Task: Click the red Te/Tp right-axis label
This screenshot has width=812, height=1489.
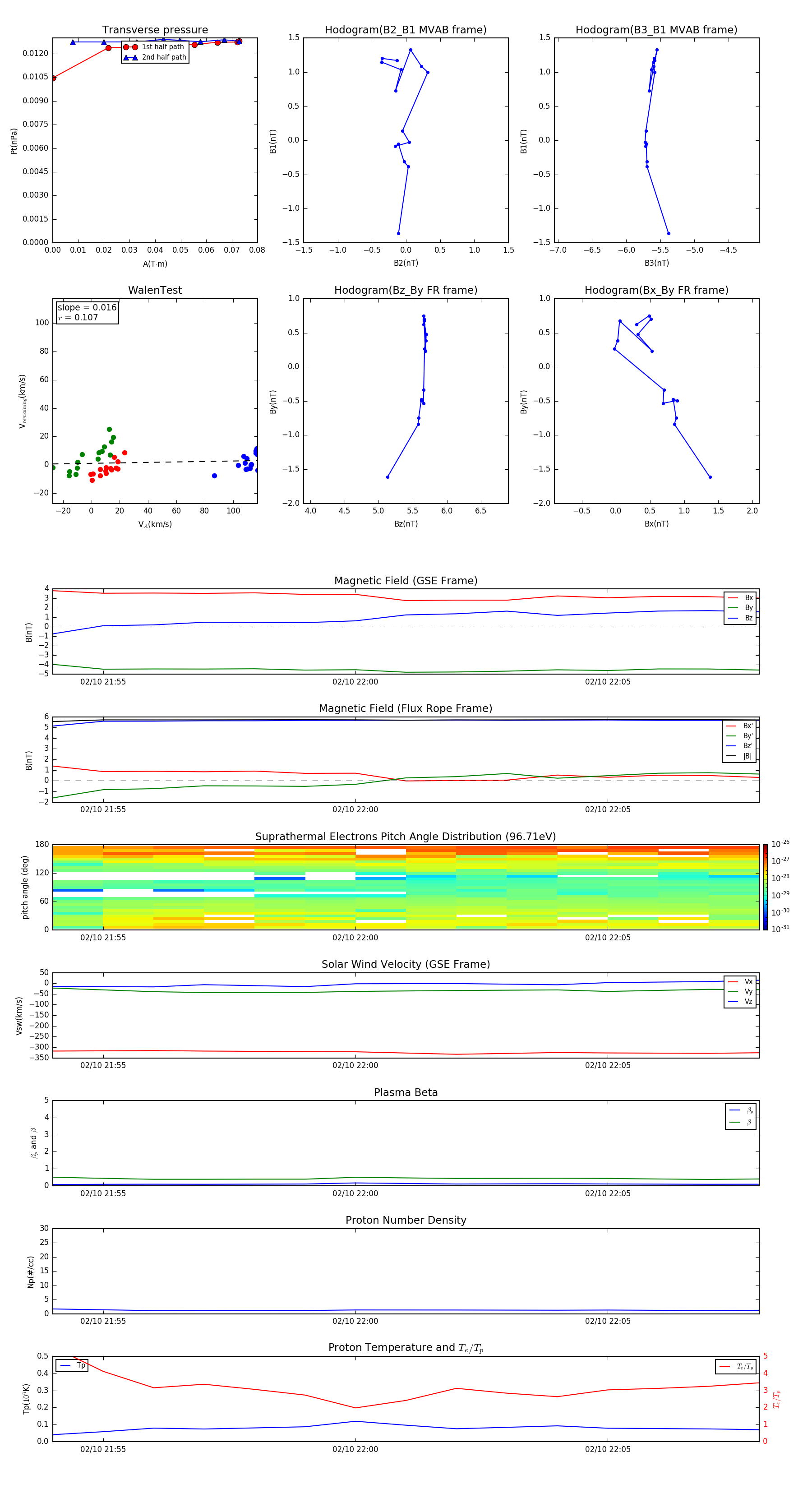Action: tap(777, 1399)
